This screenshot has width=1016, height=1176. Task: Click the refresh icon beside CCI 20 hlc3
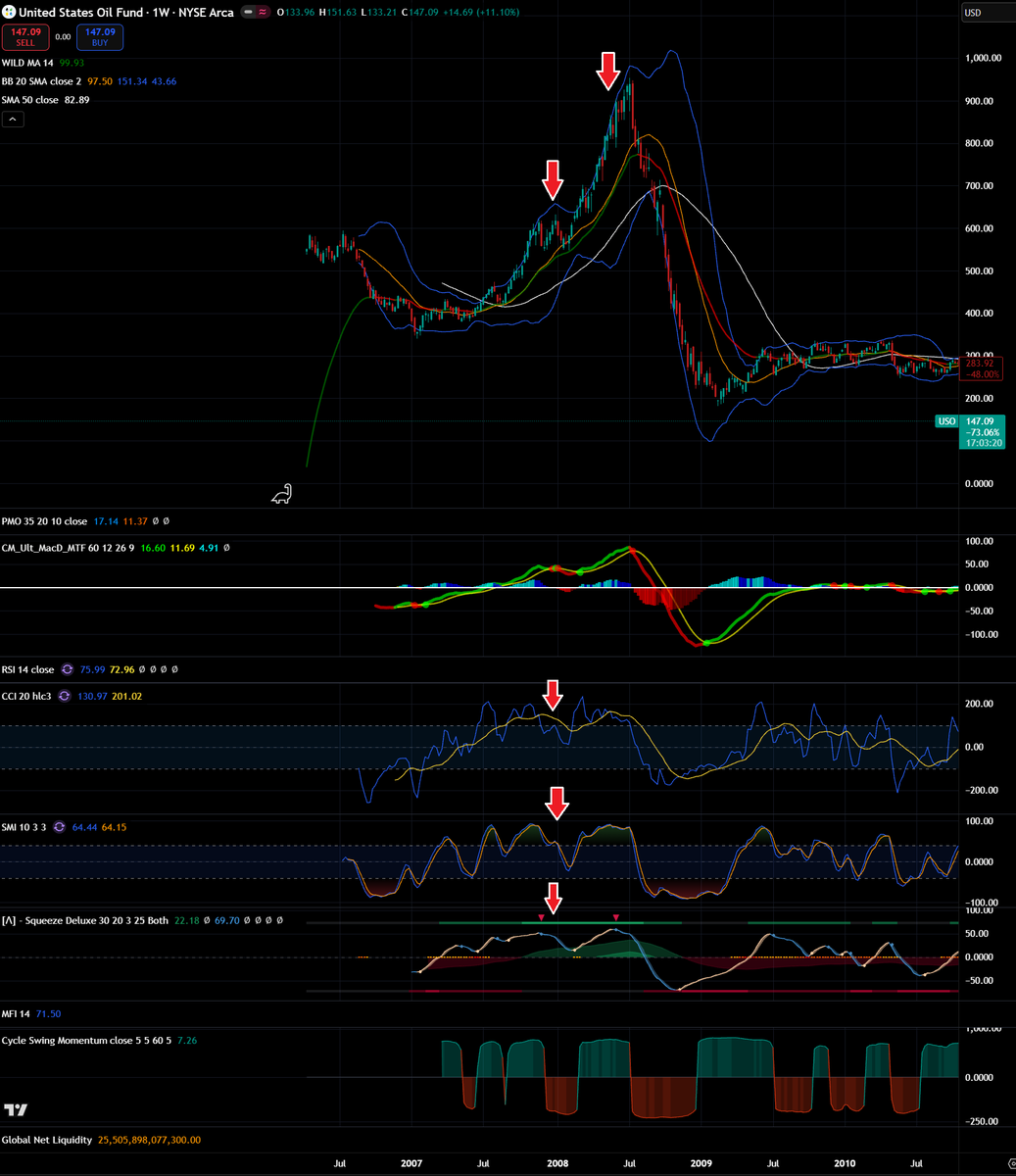tap(65, 696)
